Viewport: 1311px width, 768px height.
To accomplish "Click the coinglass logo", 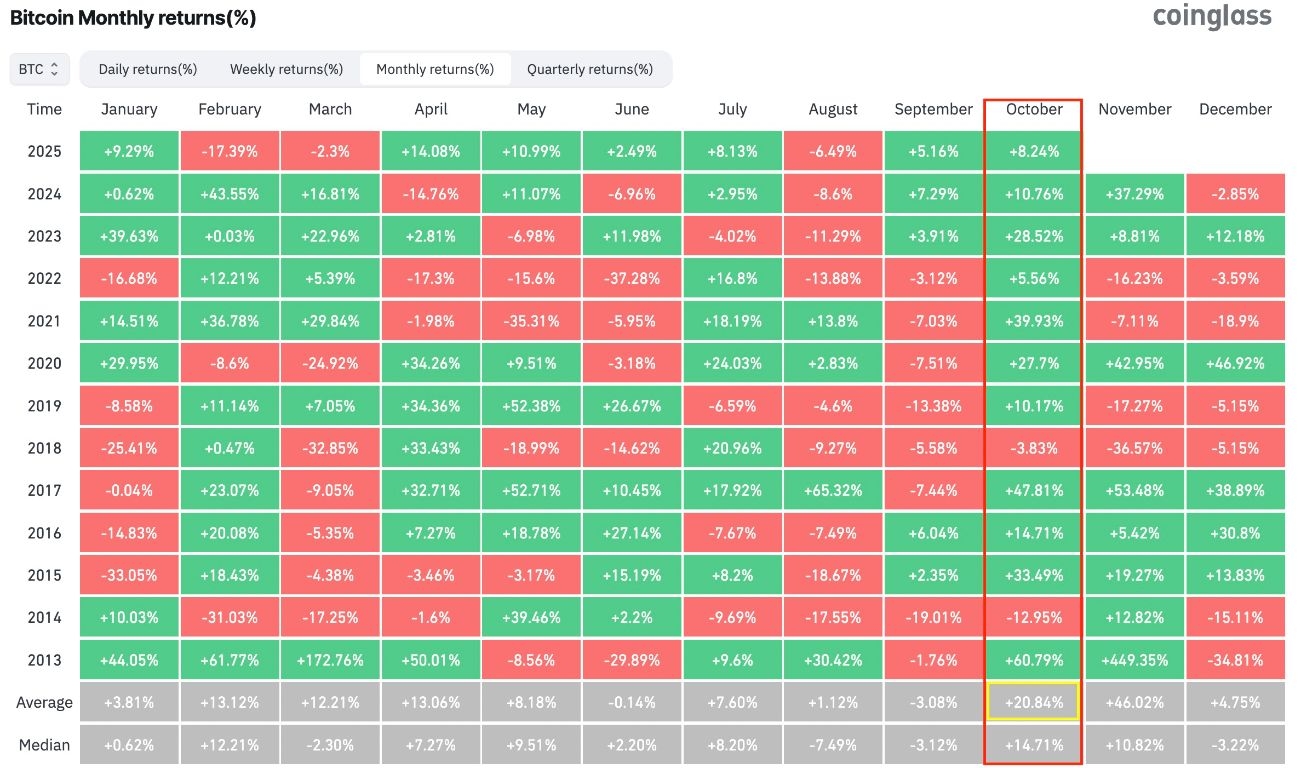I will pyautogui.click(x=1211, y=17).
